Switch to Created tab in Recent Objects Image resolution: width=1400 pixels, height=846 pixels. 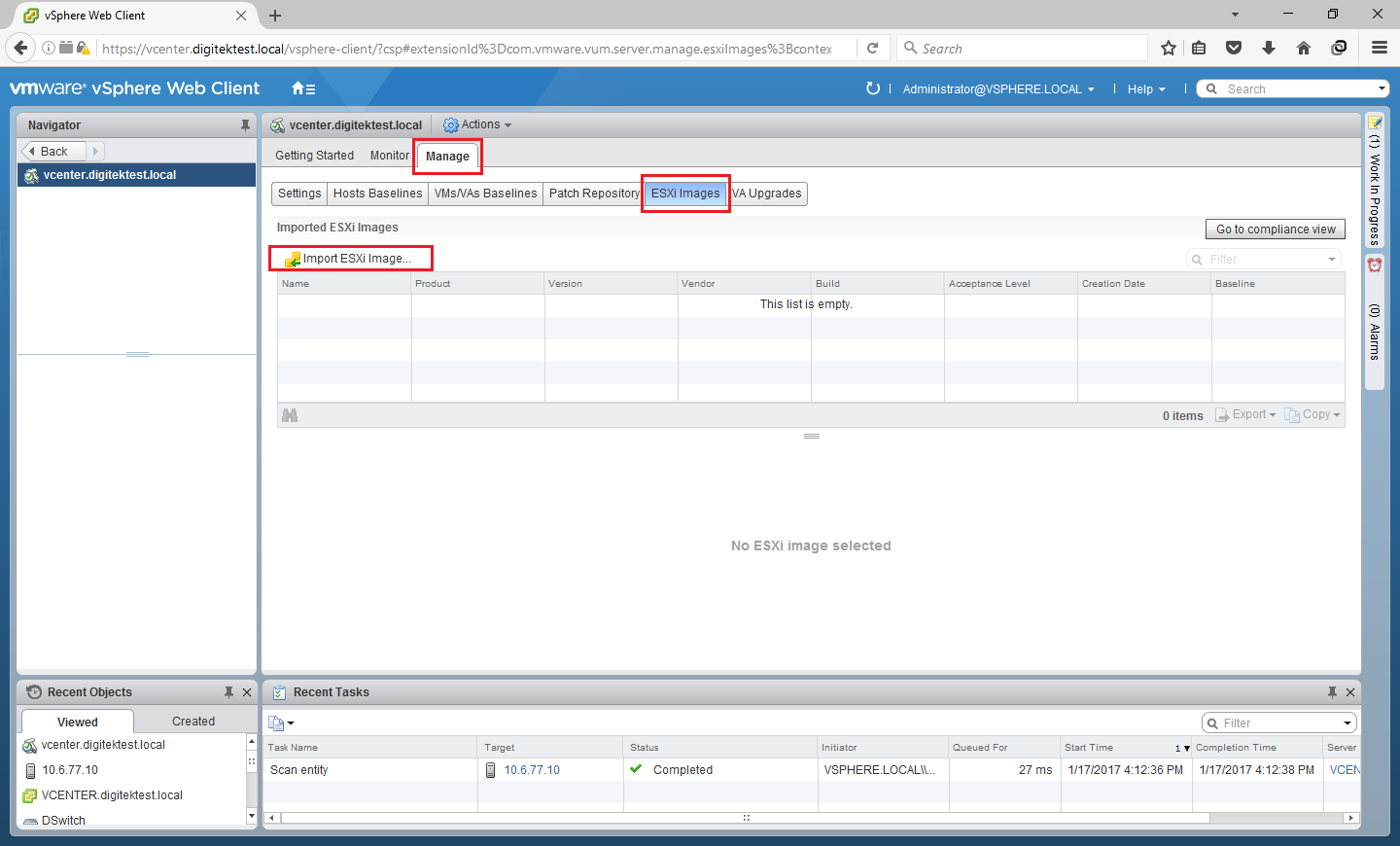tap(193, 722)
